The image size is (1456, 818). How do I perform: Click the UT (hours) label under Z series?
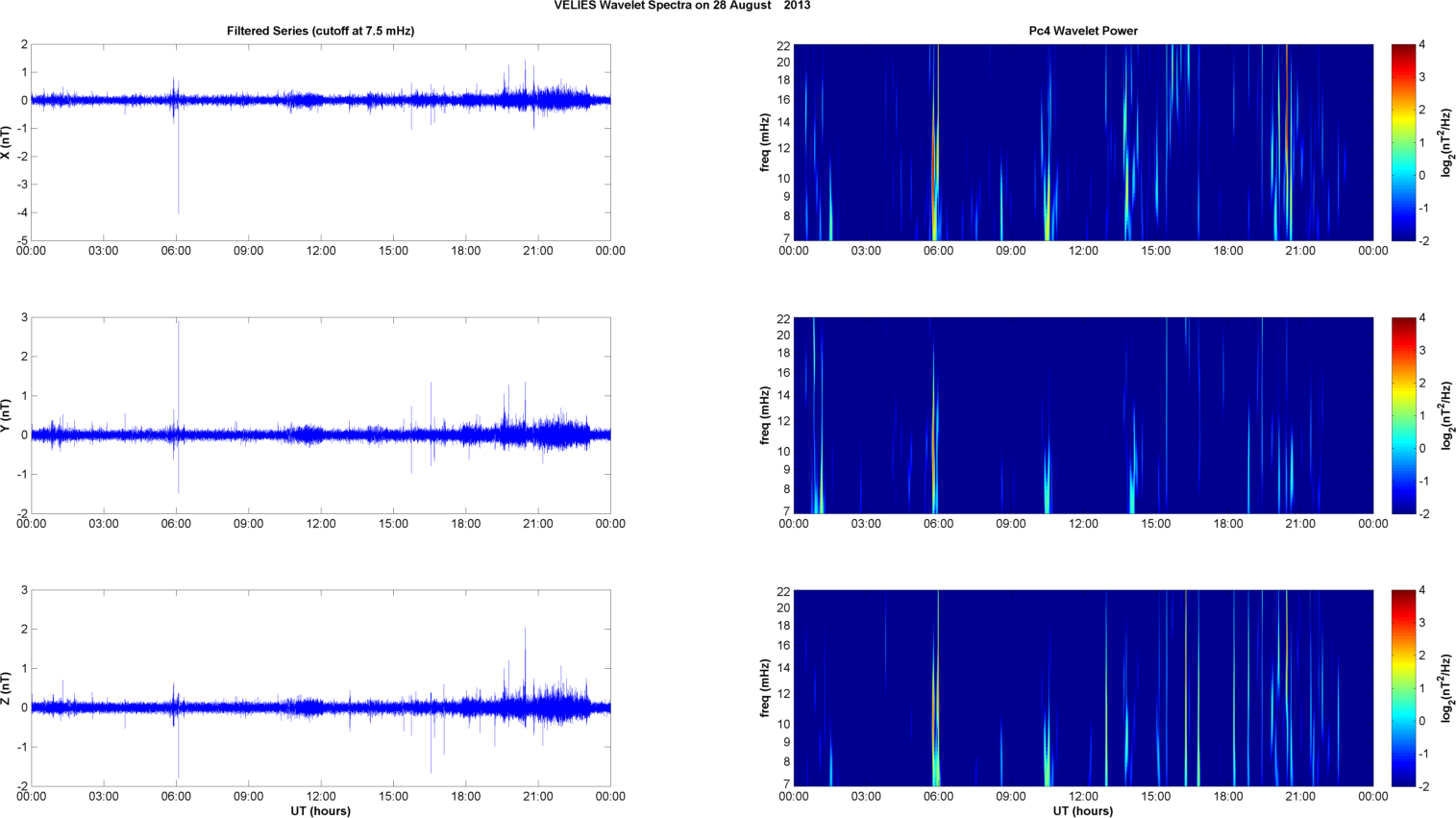(320, 811)
